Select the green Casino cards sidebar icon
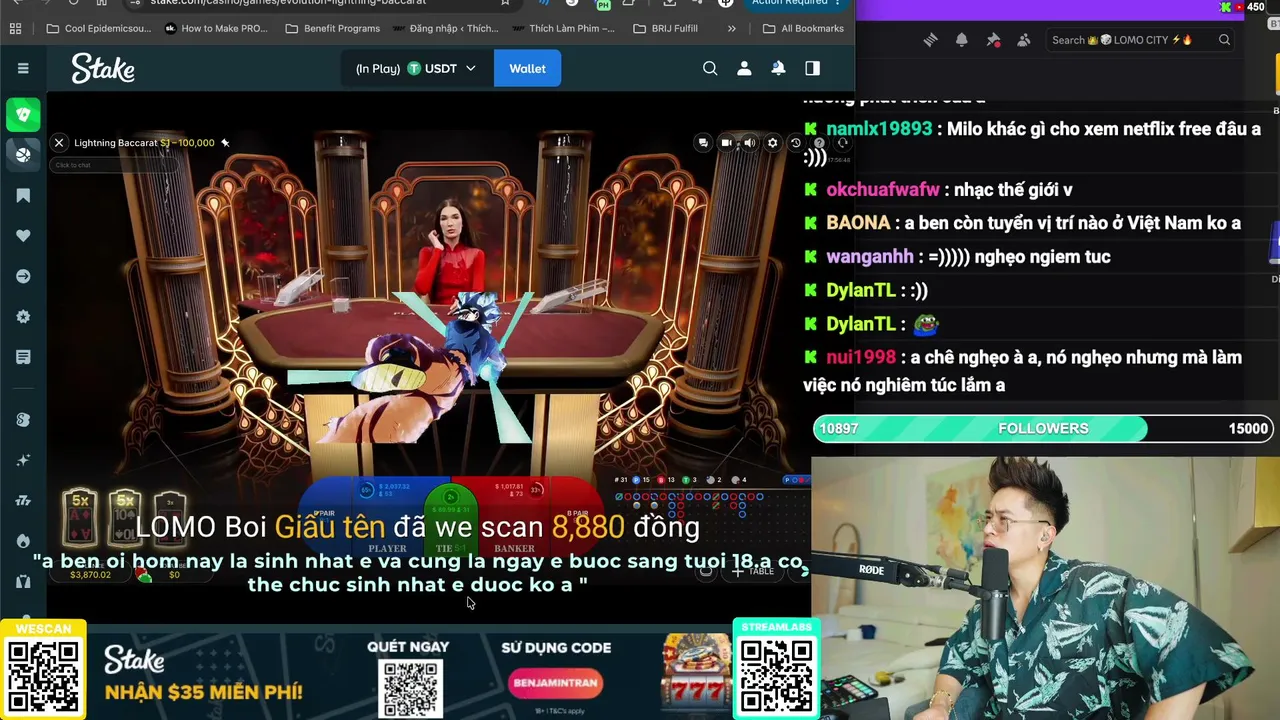The height and width of the screenshot is (720, 1280). point(23,114)
